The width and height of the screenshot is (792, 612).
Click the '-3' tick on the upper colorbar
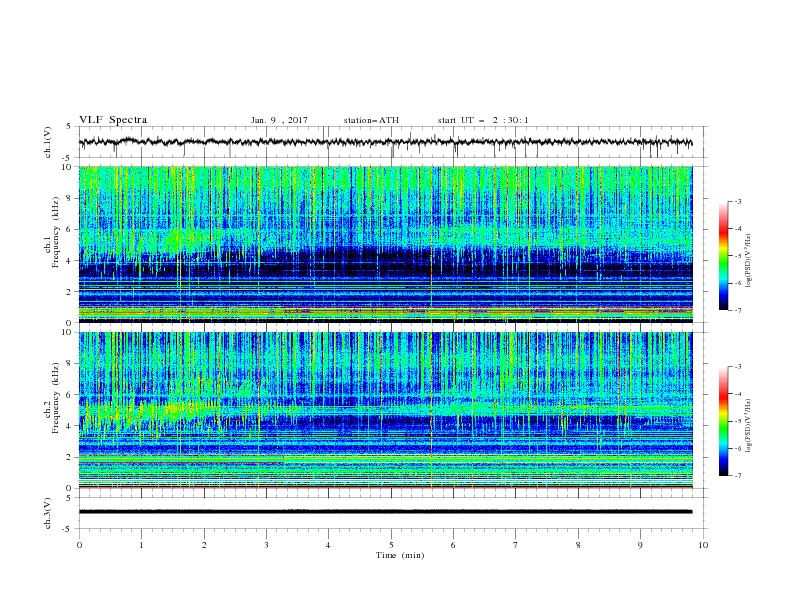pyautogui.click(x=737, y=201)
